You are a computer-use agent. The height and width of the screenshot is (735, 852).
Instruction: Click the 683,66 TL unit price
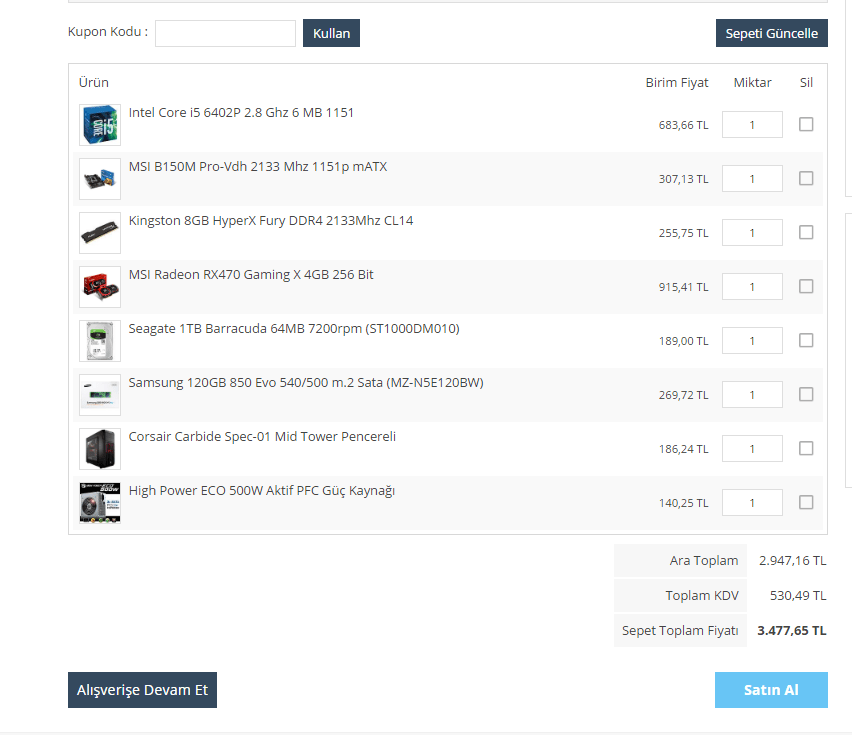tap(684, 125)
